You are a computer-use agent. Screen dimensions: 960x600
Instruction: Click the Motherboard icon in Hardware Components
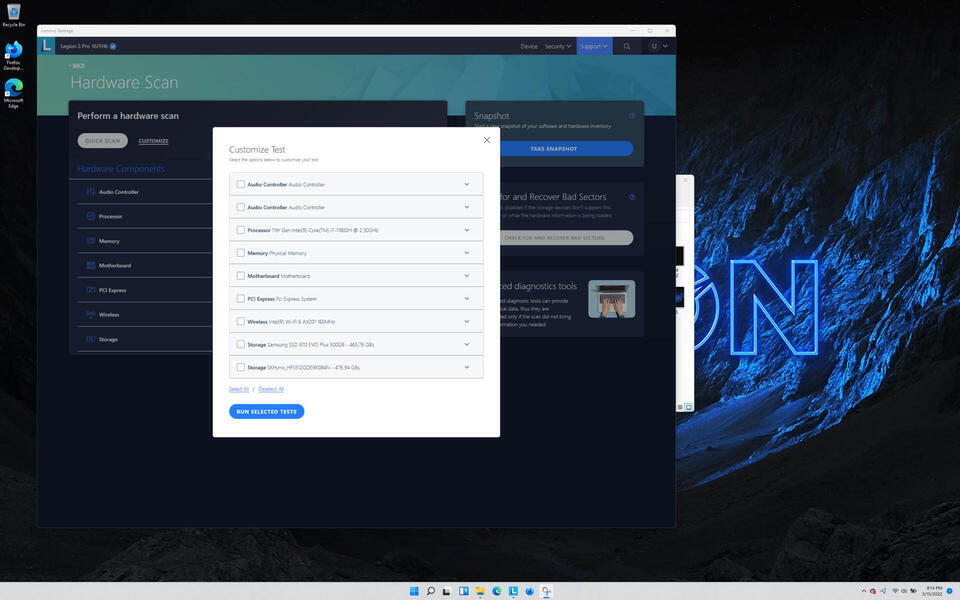click(x=91, y=265)
